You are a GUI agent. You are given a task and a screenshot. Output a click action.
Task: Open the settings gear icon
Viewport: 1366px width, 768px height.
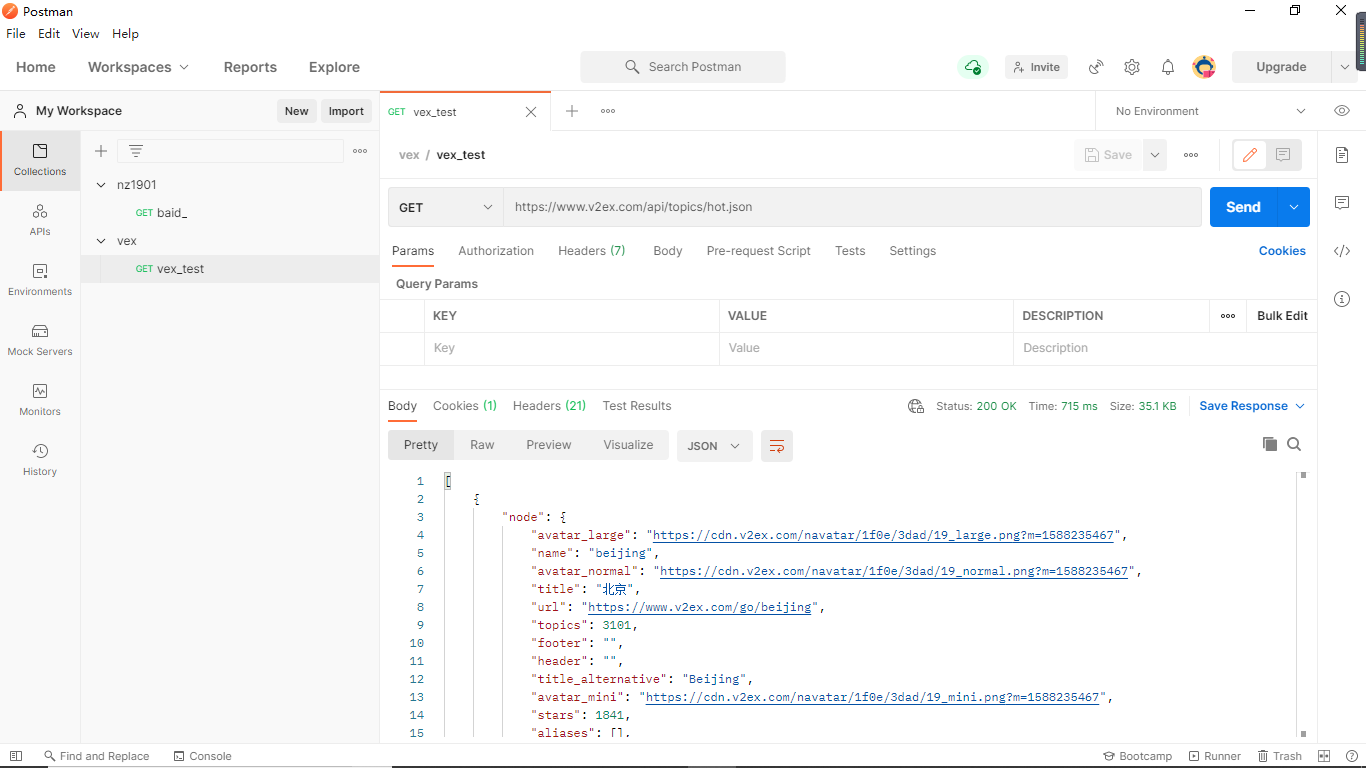[1132, 67]
